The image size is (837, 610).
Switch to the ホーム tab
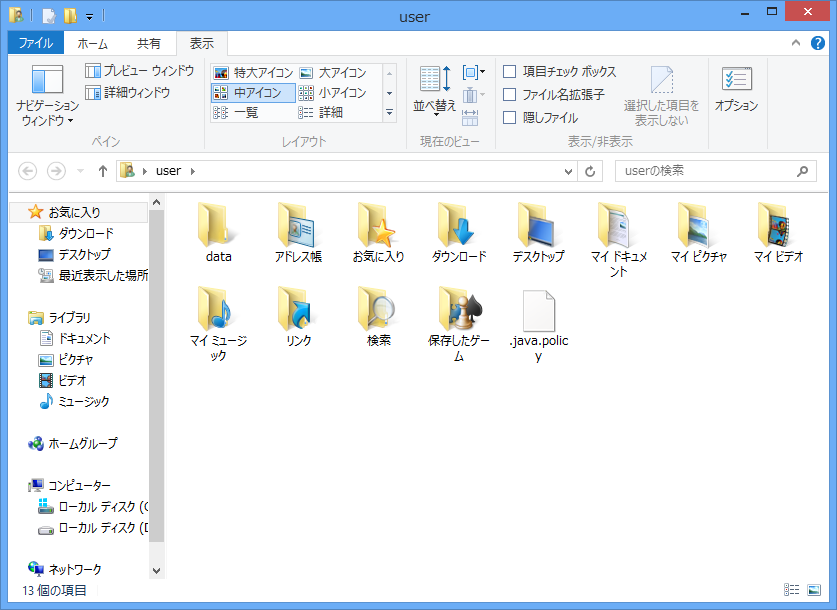click(92, 43)
